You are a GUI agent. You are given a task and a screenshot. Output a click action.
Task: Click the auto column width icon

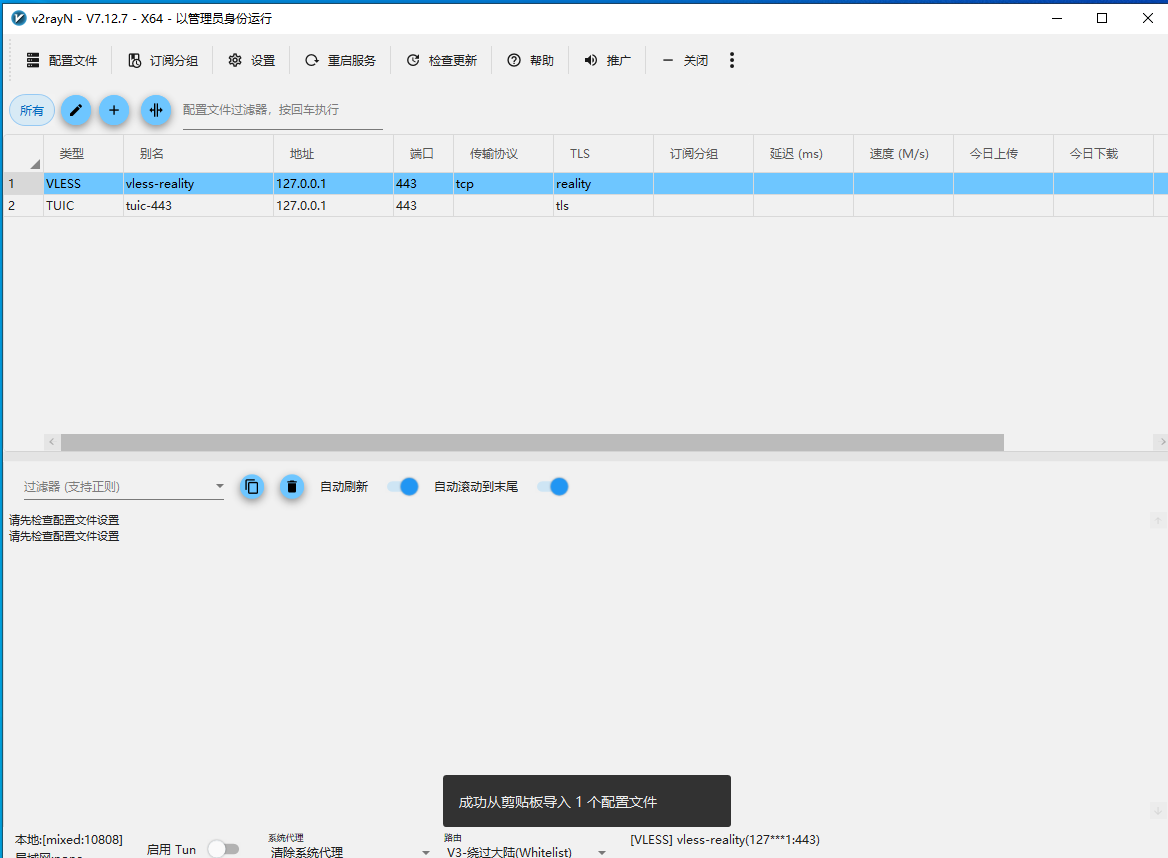pyautogui.click(x=155, y=110)
